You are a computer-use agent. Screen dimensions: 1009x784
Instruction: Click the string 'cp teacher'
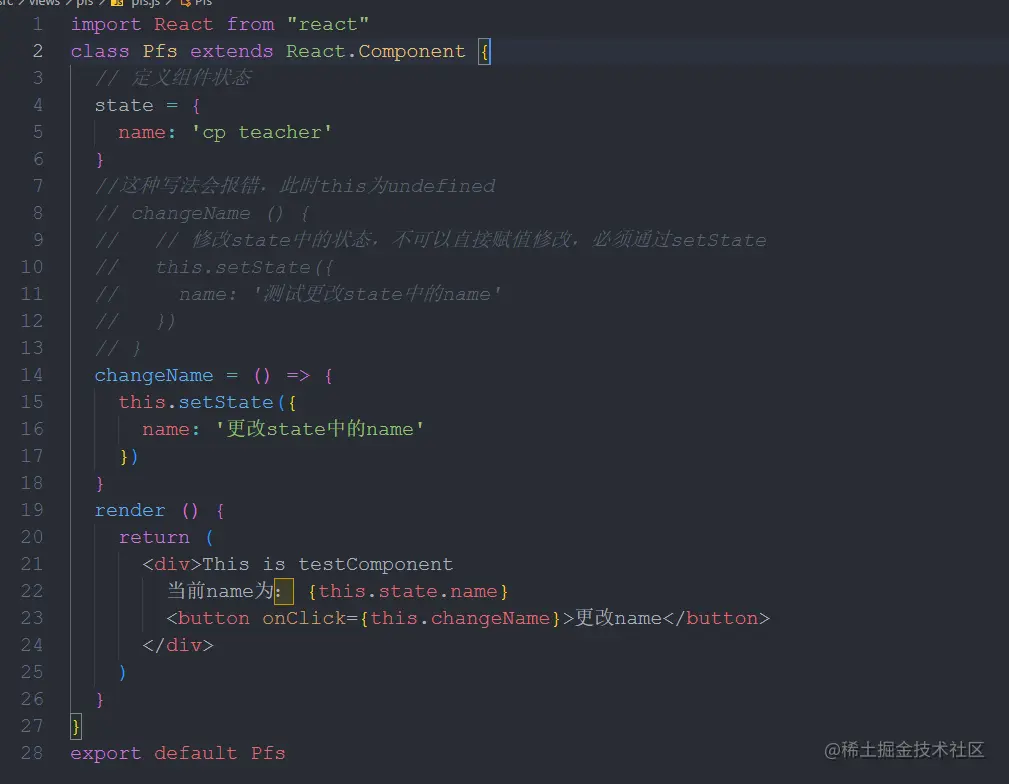coord(261,133)
